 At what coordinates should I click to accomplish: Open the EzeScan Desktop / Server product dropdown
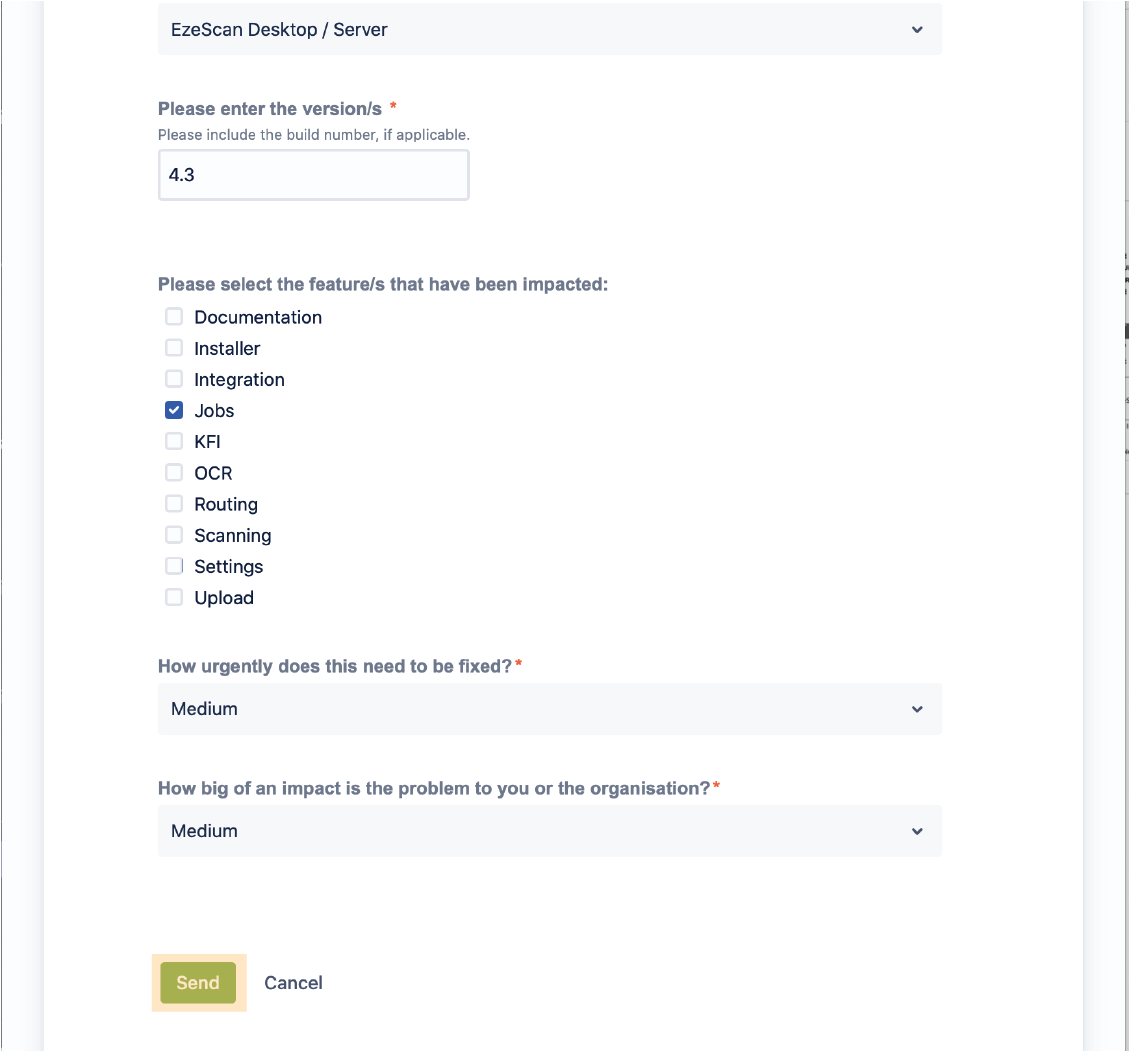click(549, 30)
